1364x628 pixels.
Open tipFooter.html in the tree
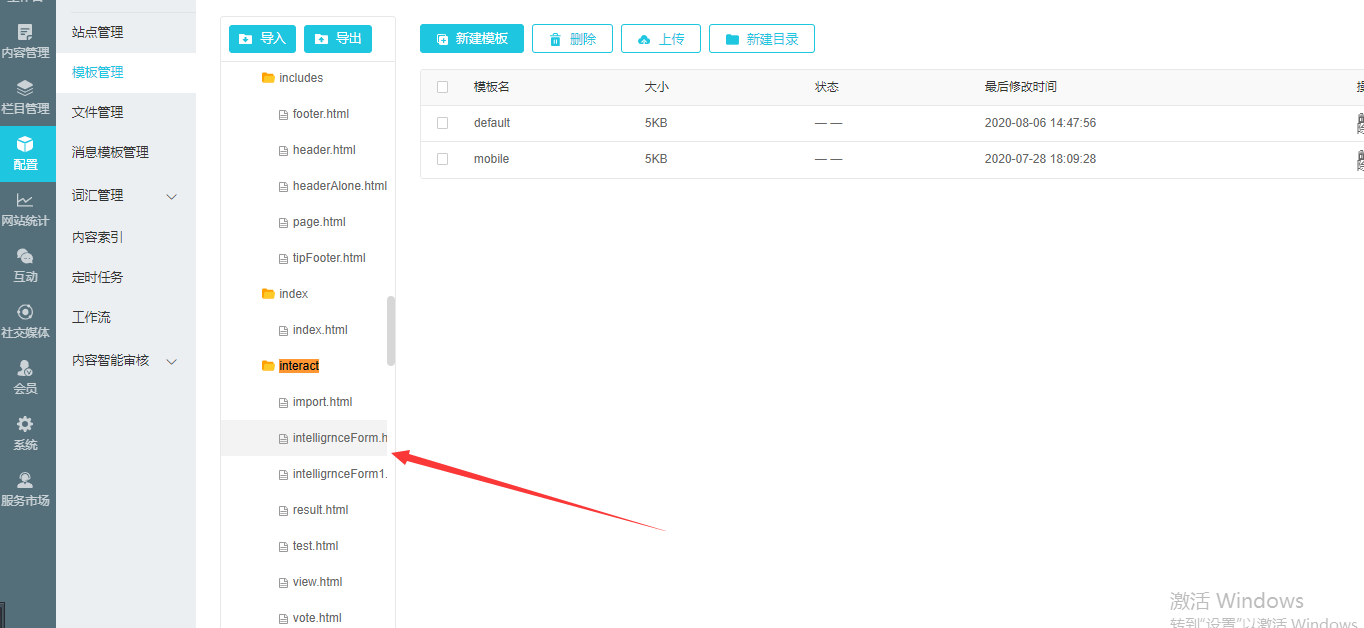pos(329,258)
